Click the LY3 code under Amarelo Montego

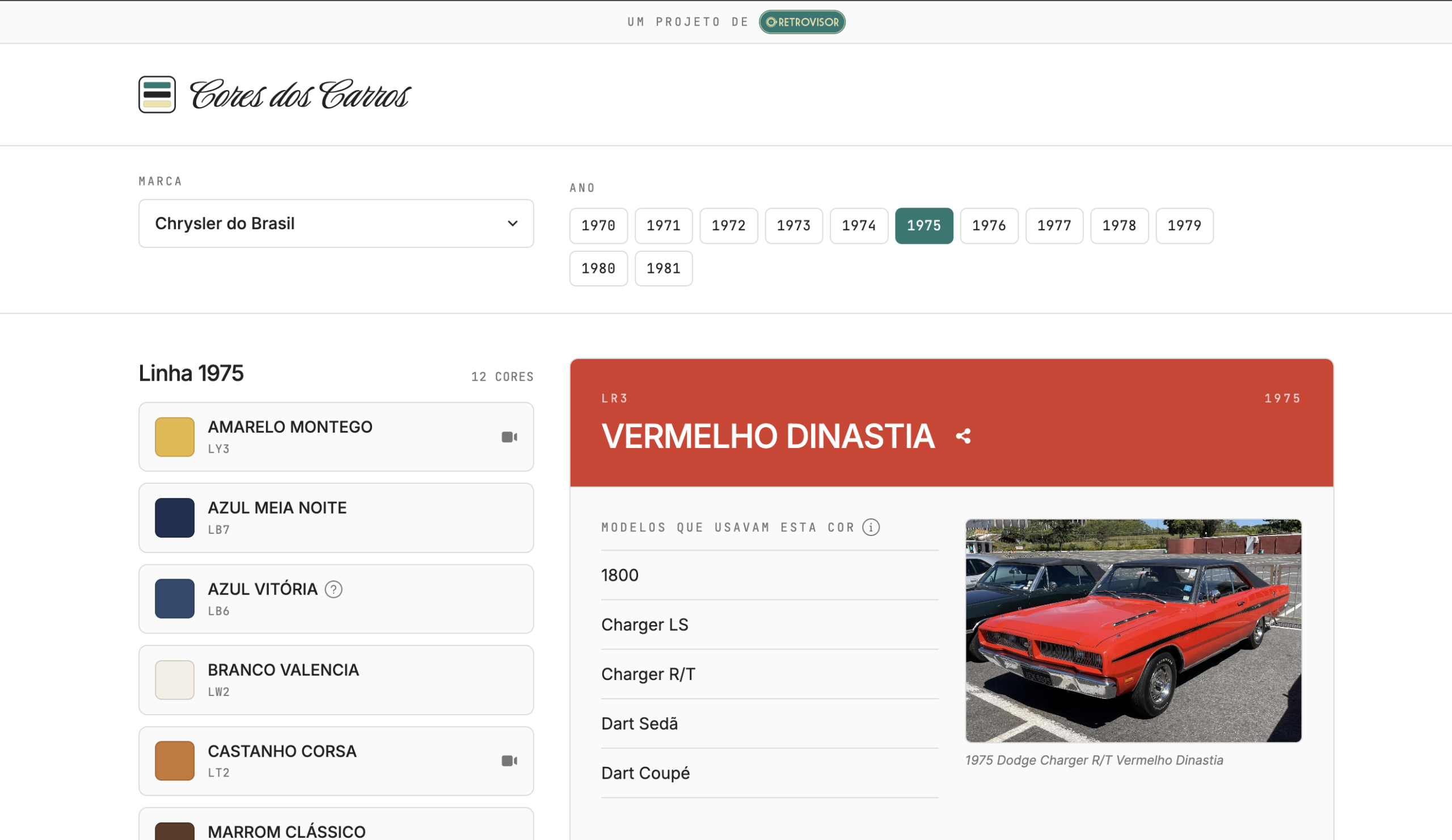pyautogui.click(x=219, y=449)
